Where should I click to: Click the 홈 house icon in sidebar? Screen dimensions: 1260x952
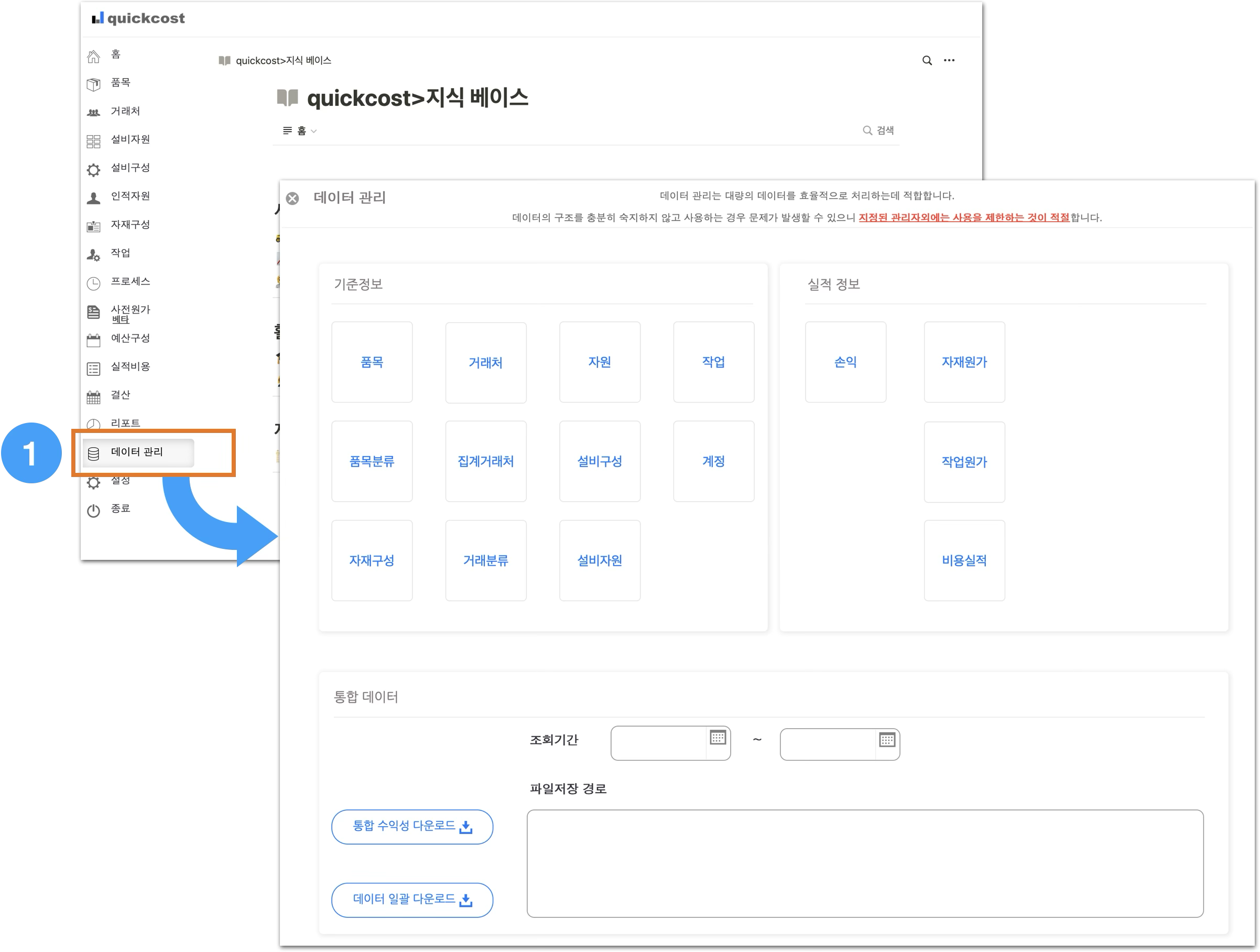(93, 57)
